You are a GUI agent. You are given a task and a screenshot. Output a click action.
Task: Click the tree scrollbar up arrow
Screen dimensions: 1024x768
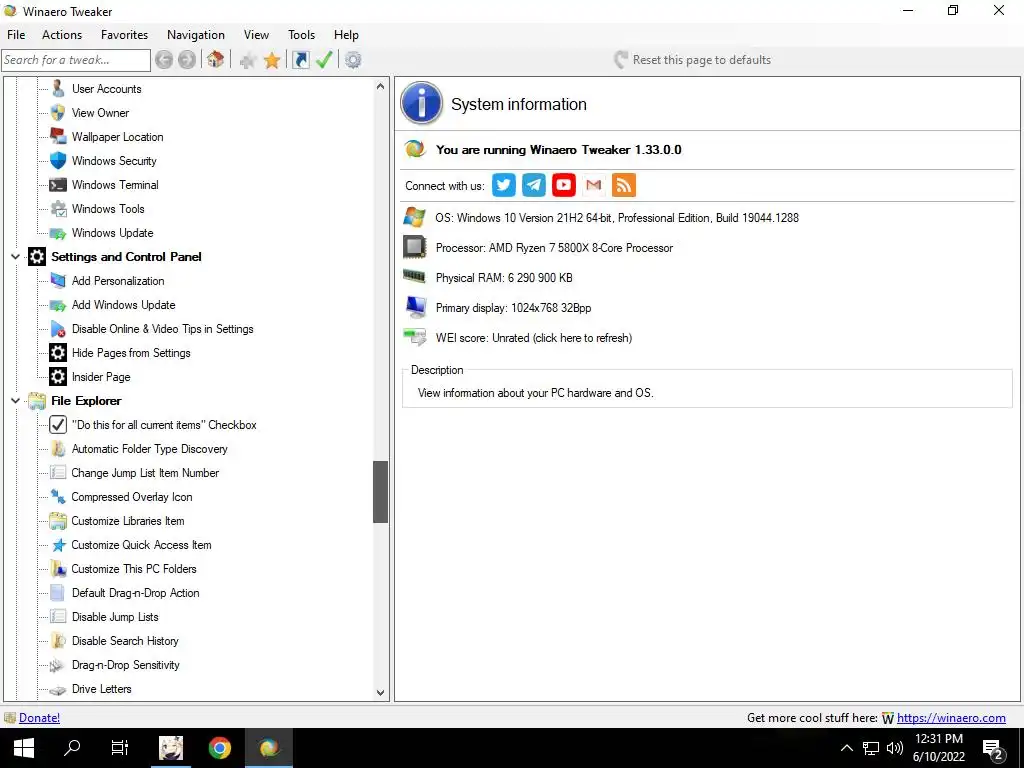[381, 86]
